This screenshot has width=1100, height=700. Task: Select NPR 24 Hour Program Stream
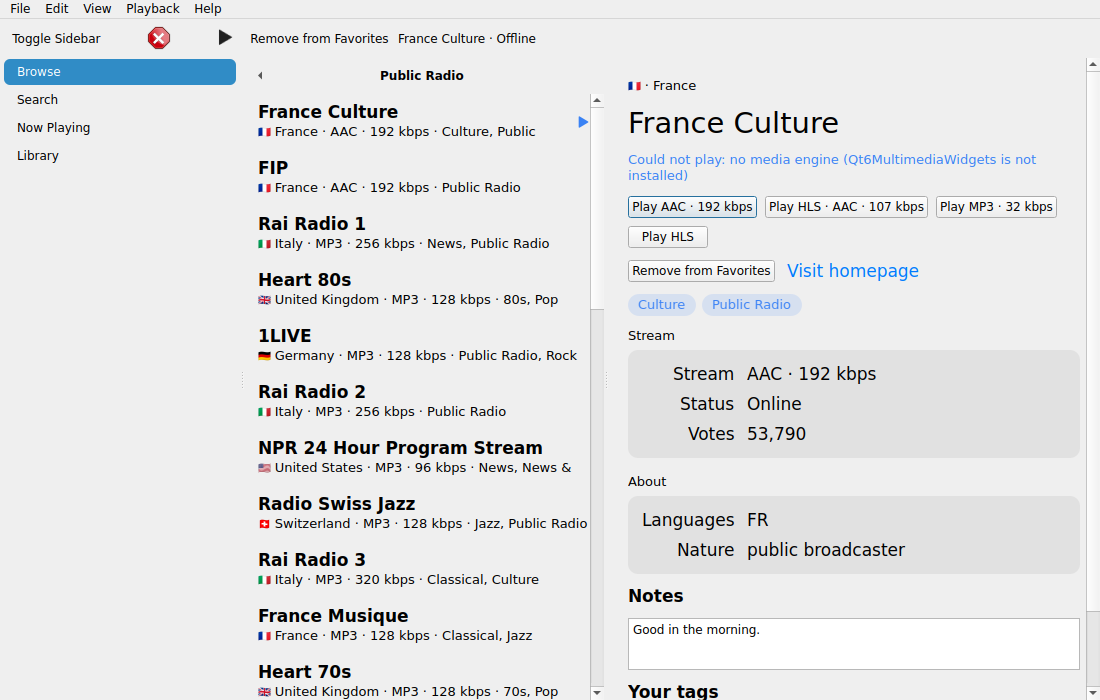coord(422,458)
